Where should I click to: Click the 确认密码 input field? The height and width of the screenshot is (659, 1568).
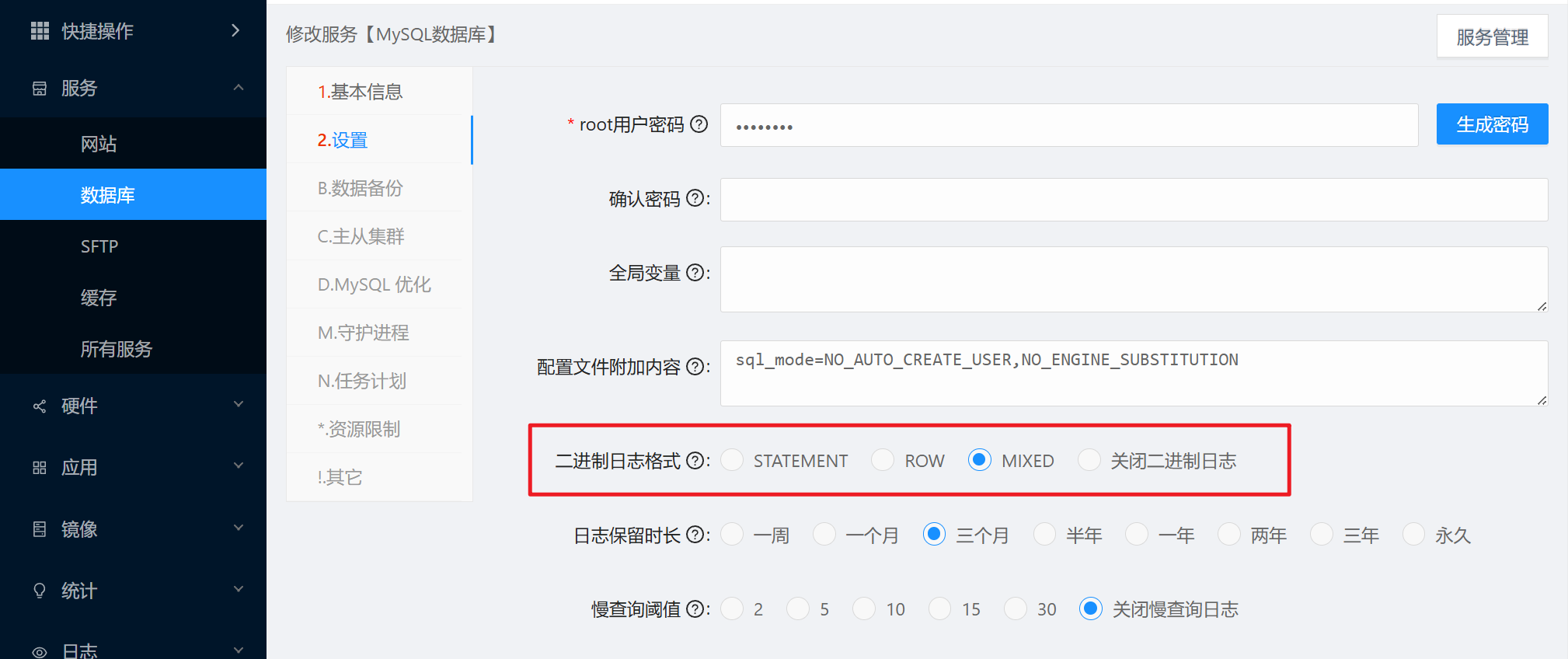pos(1133,200)
